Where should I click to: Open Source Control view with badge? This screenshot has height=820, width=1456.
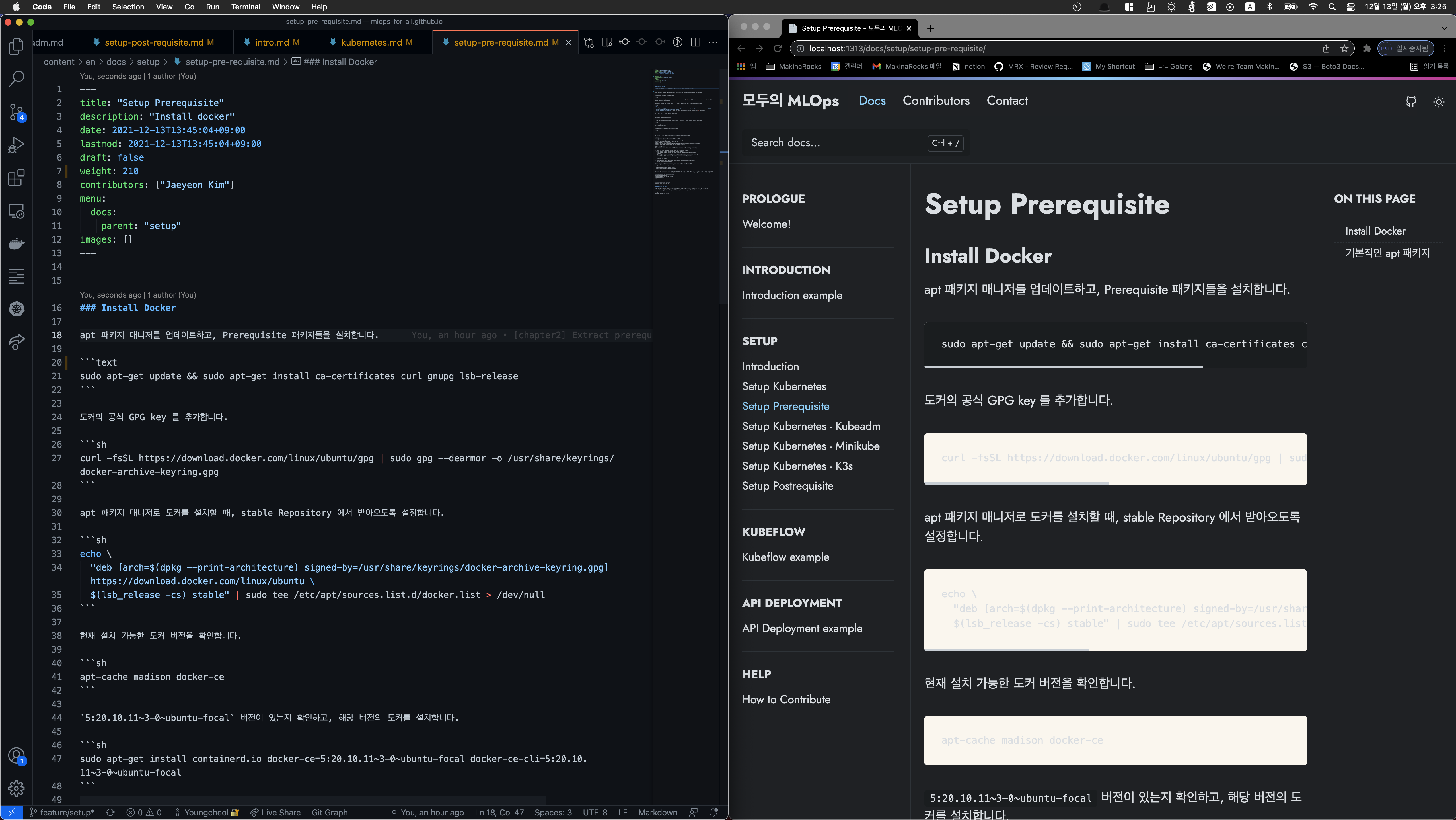[x=17, y=112]
